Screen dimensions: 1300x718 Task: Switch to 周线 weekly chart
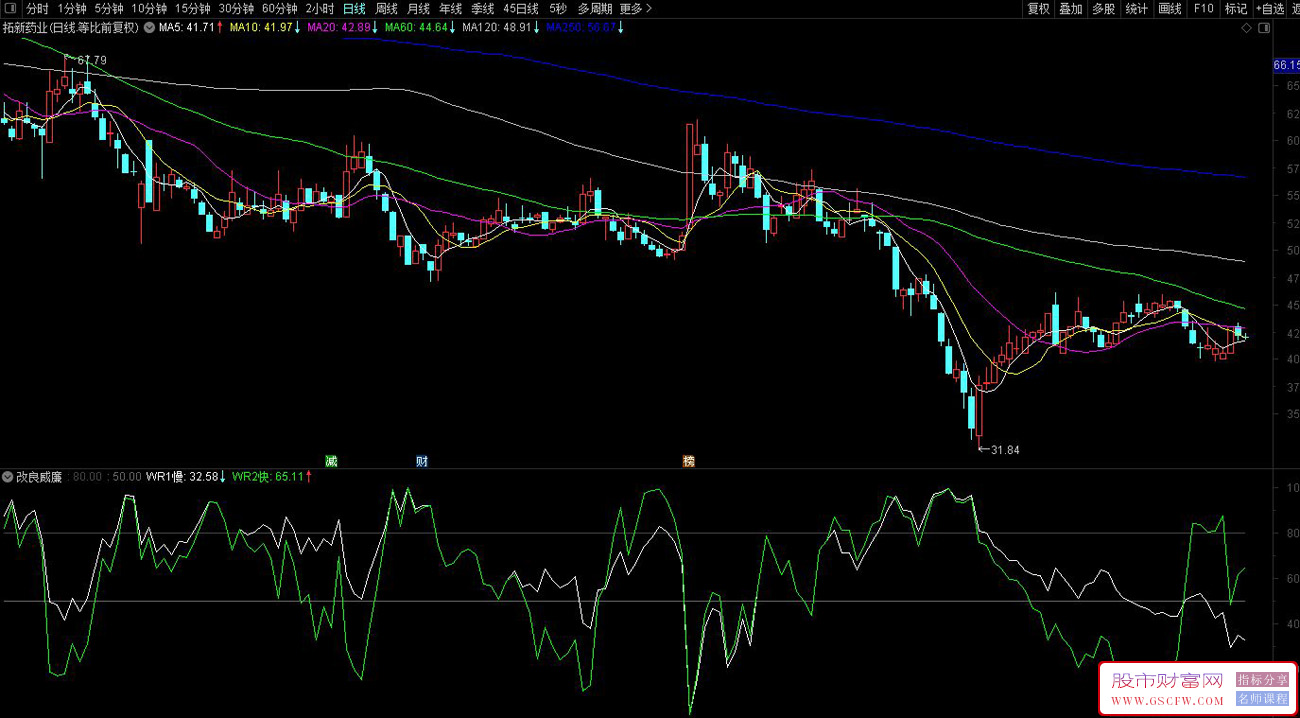click(x=386, y=9)
